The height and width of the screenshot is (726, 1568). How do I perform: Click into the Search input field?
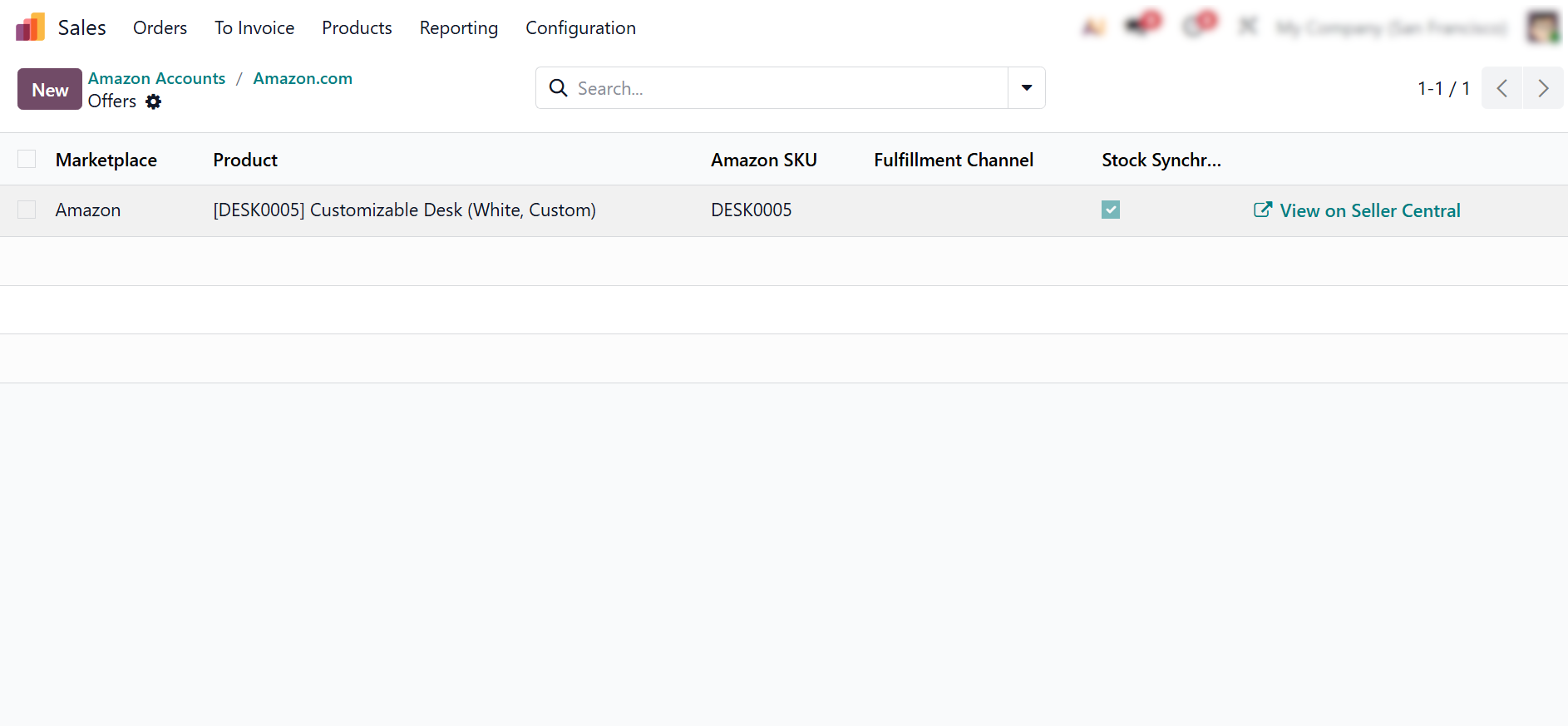[782, 88]
